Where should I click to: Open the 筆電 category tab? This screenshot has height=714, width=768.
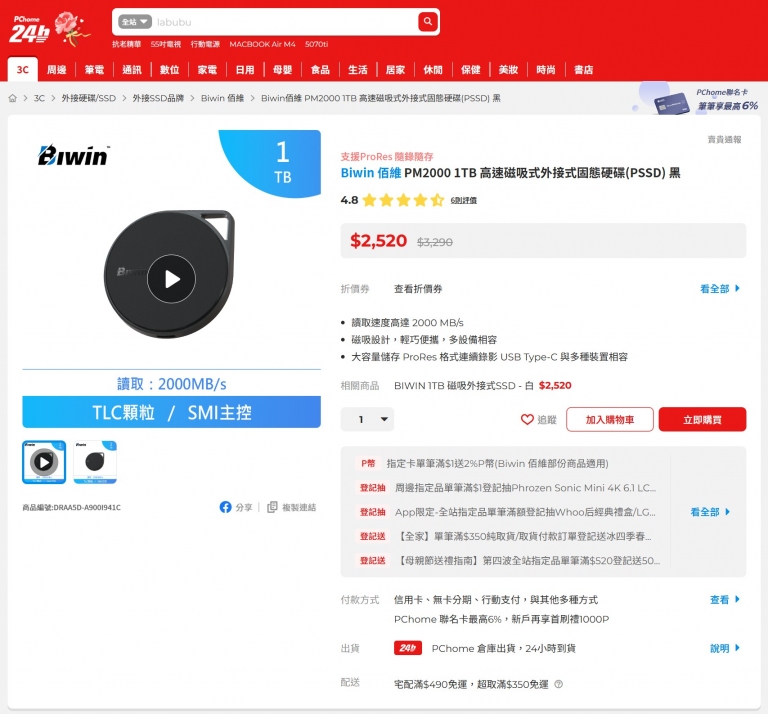(x=94, y=70)
